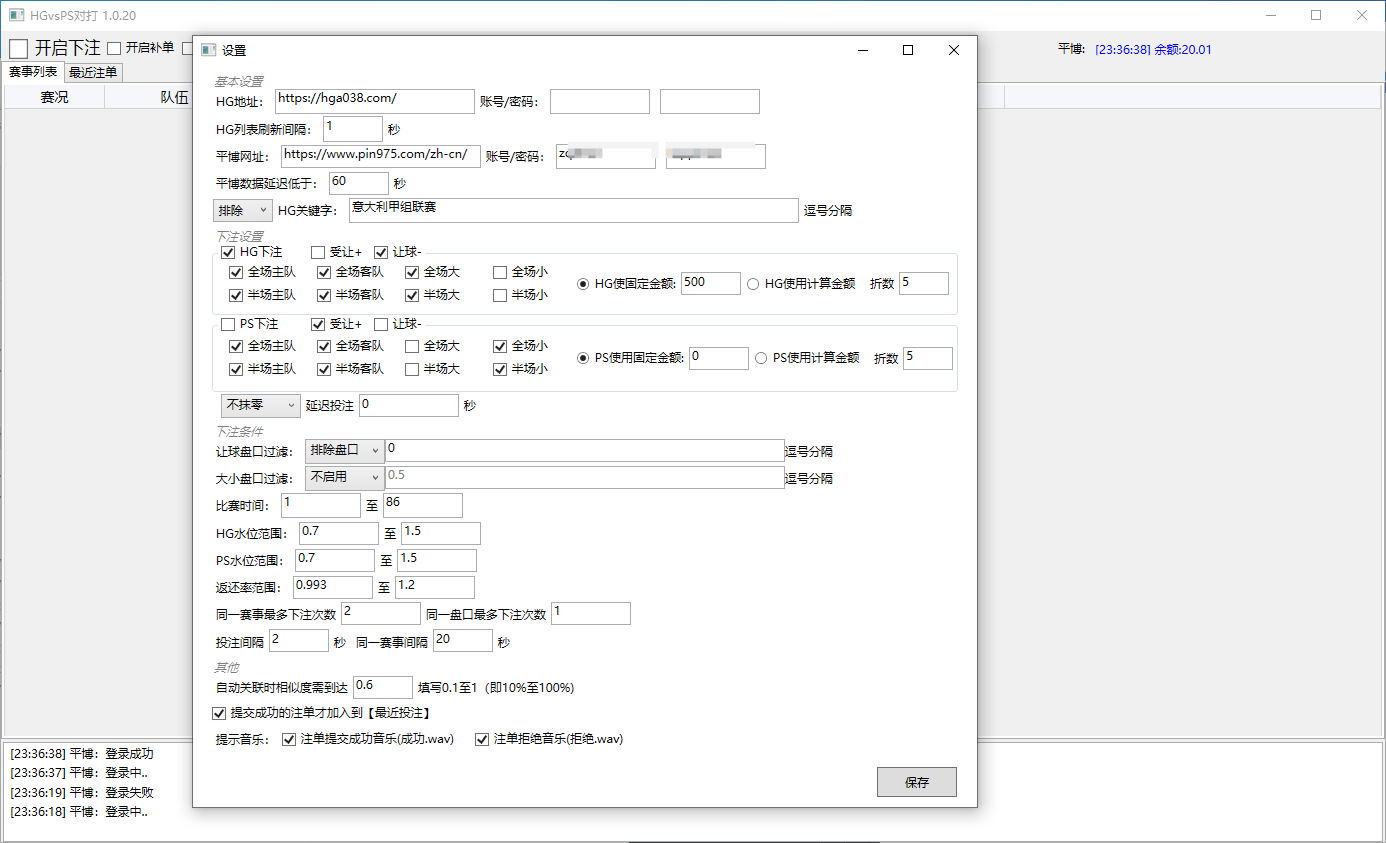Uncheck 注单提交成功音乐(成功.wav)
This screenshot has width=1386, height=843.
click(290, 740)
